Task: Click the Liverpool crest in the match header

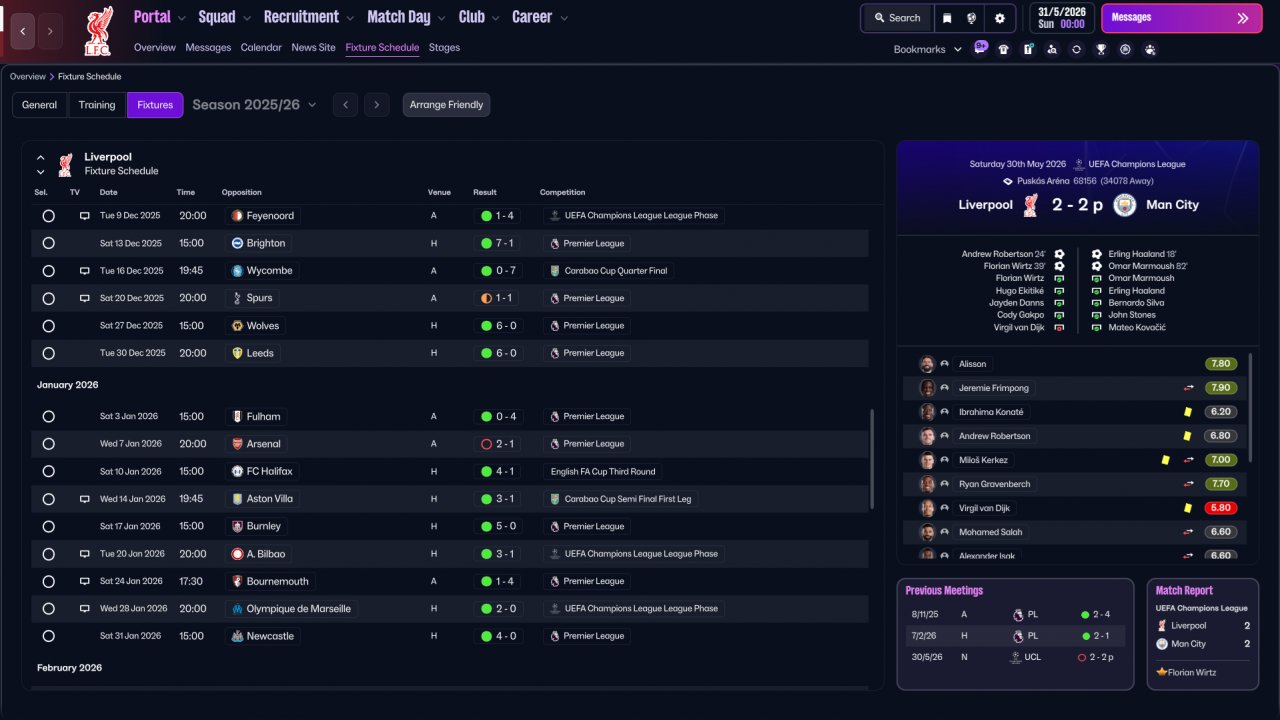Action: (1032, 205)
